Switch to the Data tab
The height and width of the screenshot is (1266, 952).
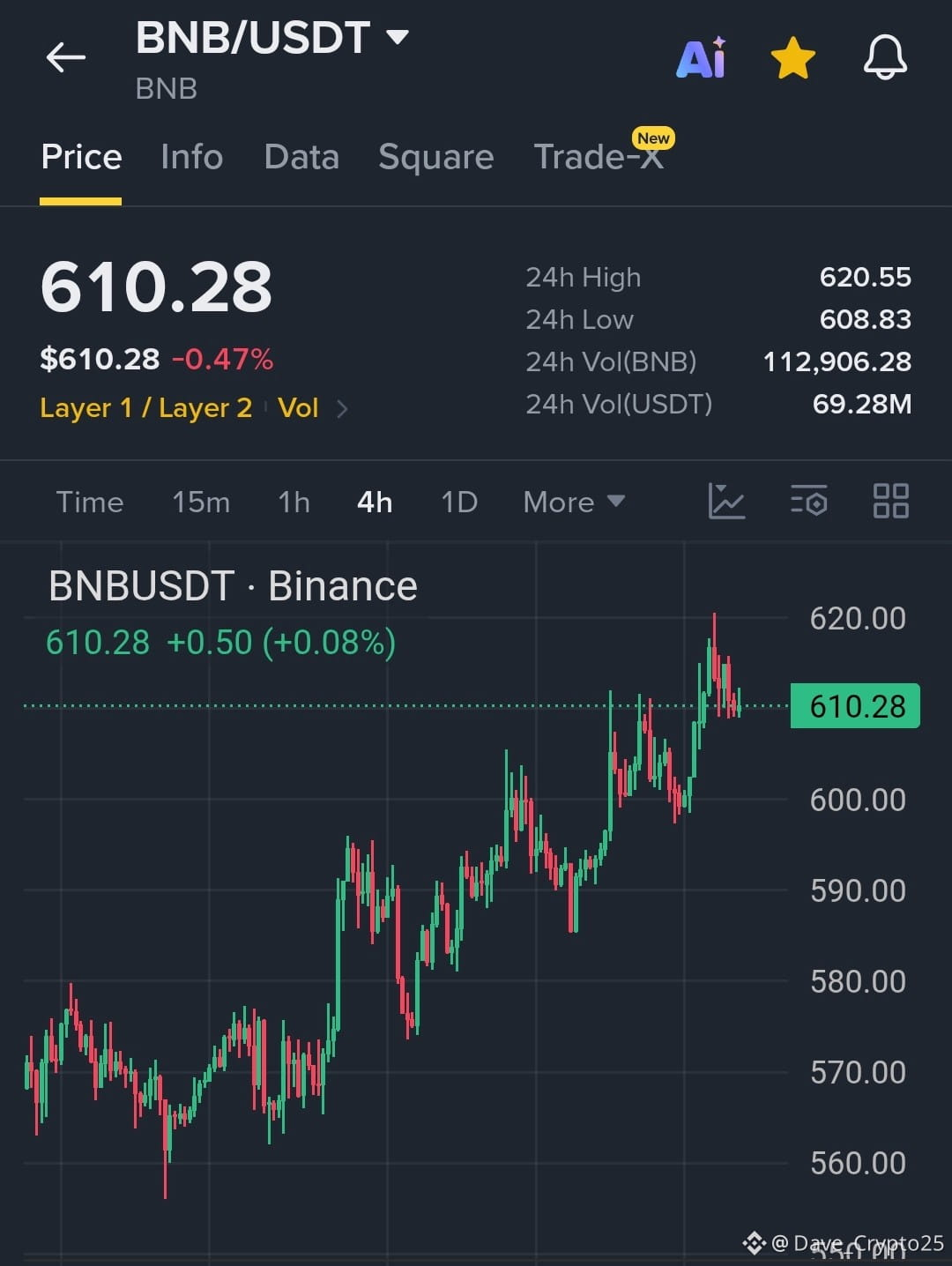301,157
